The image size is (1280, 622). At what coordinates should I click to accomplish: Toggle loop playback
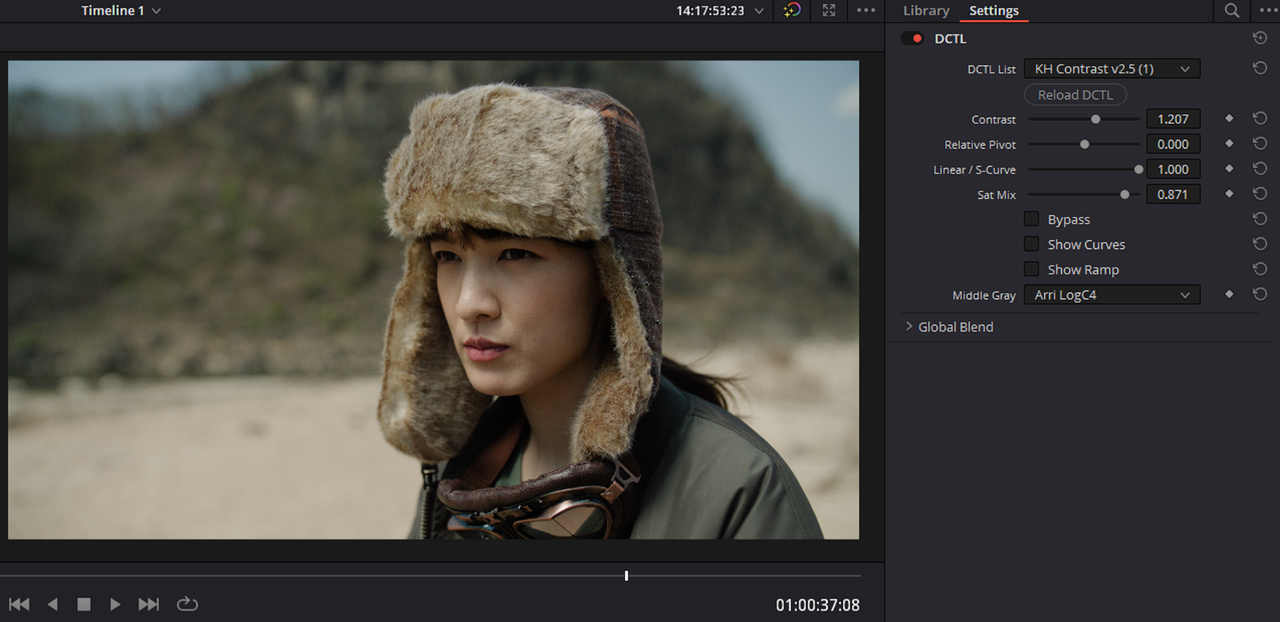pos(187,604)
